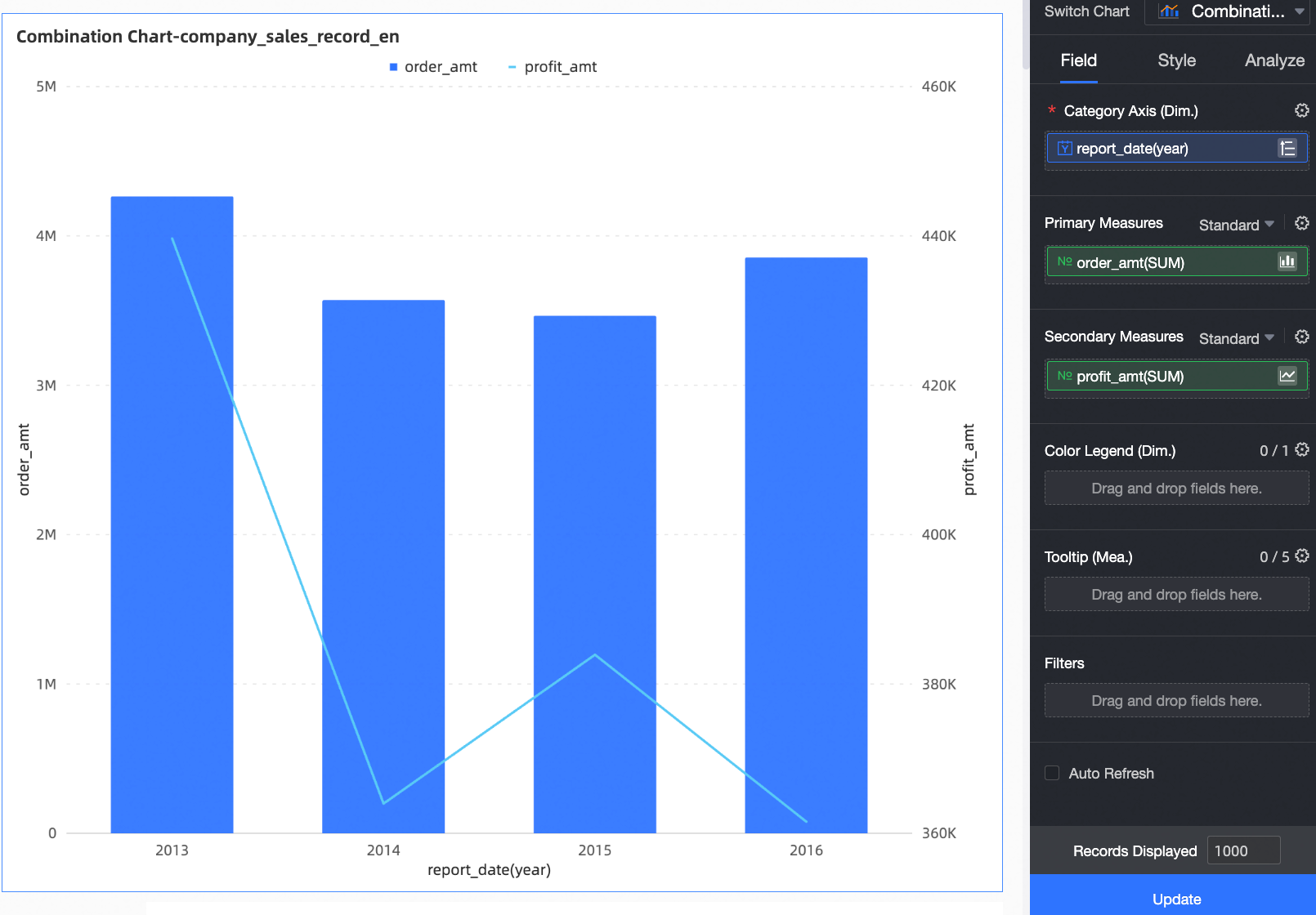This screenshot has width=1316, height=915.
Task: Switch to the Field tab
Action: (x=1079, y=60)
